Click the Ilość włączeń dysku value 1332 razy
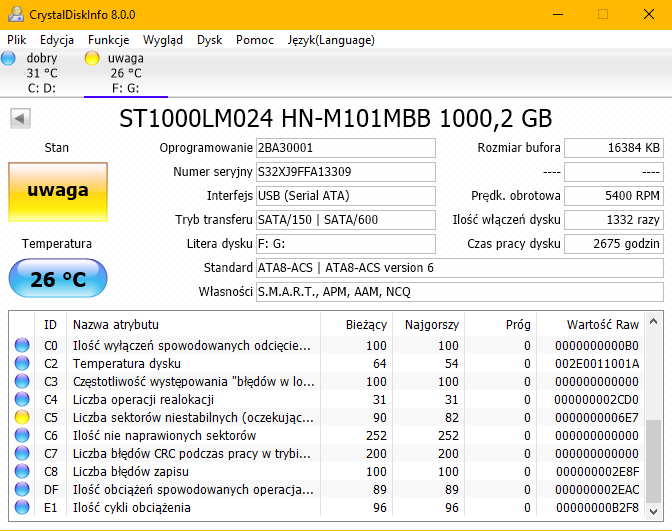 (614, 220)
